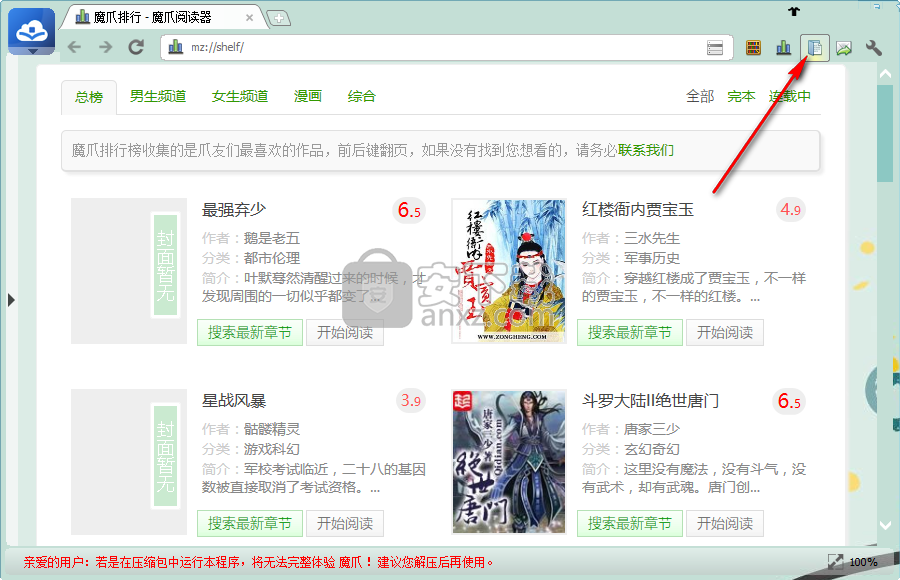Click the scroll down arrow
This screenshot has height=580, width=900.
[x=885, y=525]
